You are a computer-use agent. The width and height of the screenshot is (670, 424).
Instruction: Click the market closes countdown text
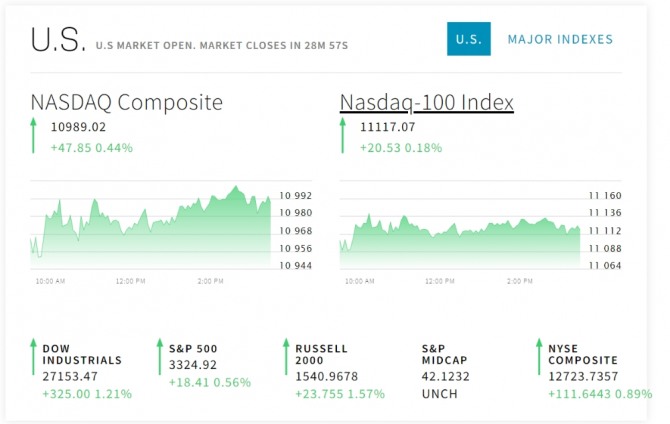click(x=227, y=45)
